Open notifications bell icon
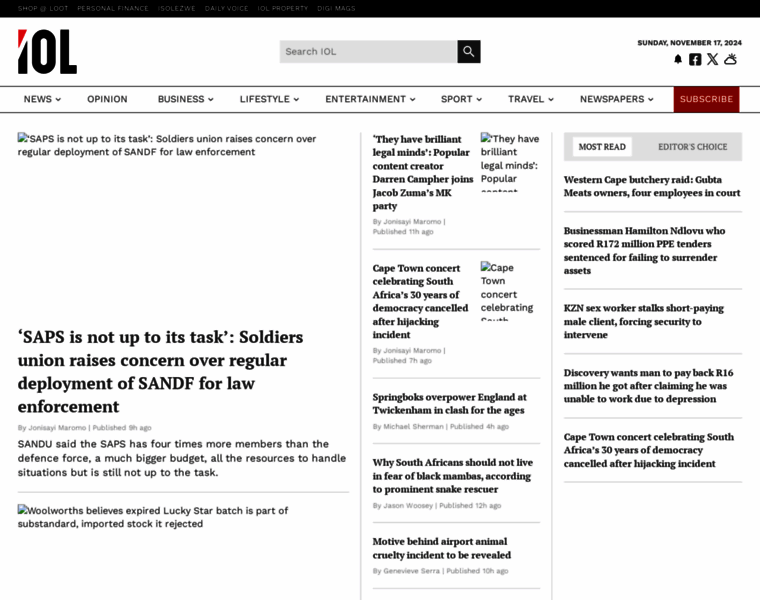 (x=678, y=59)
